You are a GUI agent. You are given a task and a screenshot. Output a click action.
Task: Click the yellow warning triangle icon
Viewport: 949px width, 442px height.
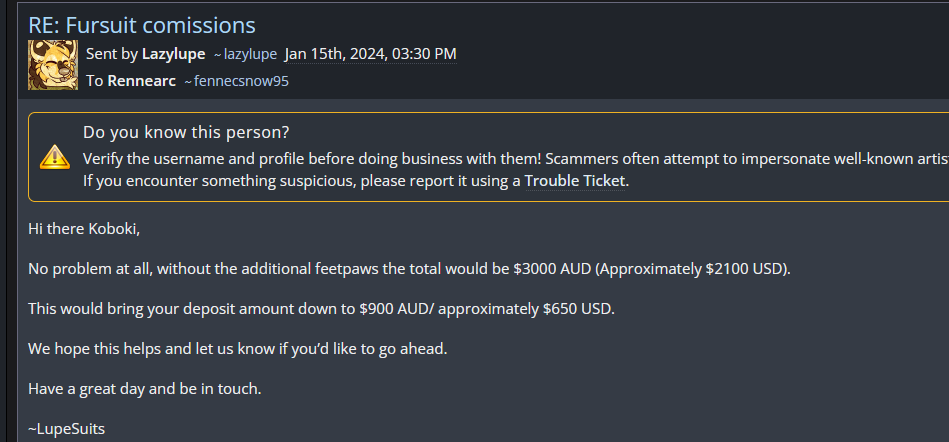point(54,157)
